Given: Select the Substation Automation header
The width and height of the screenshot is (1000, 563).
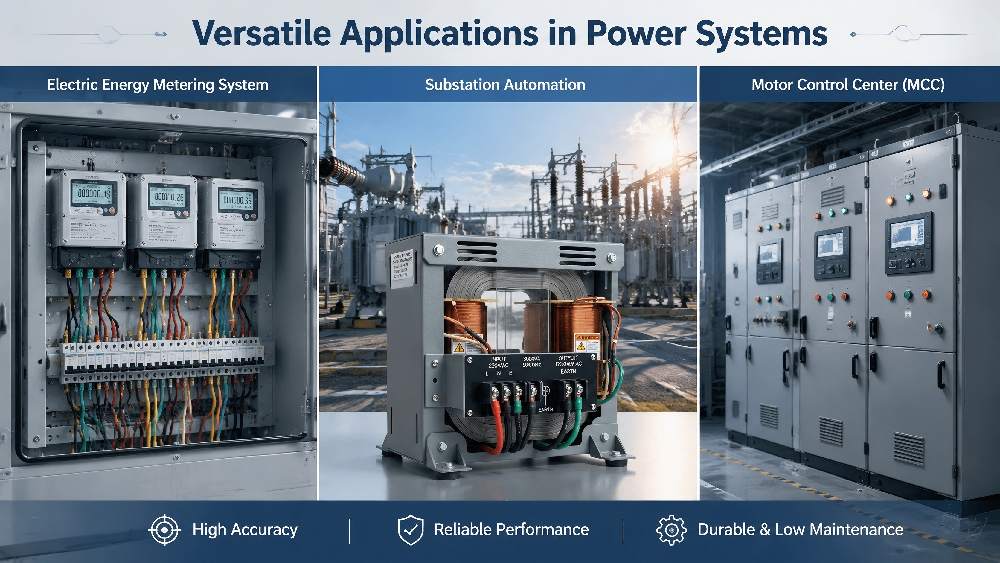Looking at the screenshot, I should click(505, 85).
